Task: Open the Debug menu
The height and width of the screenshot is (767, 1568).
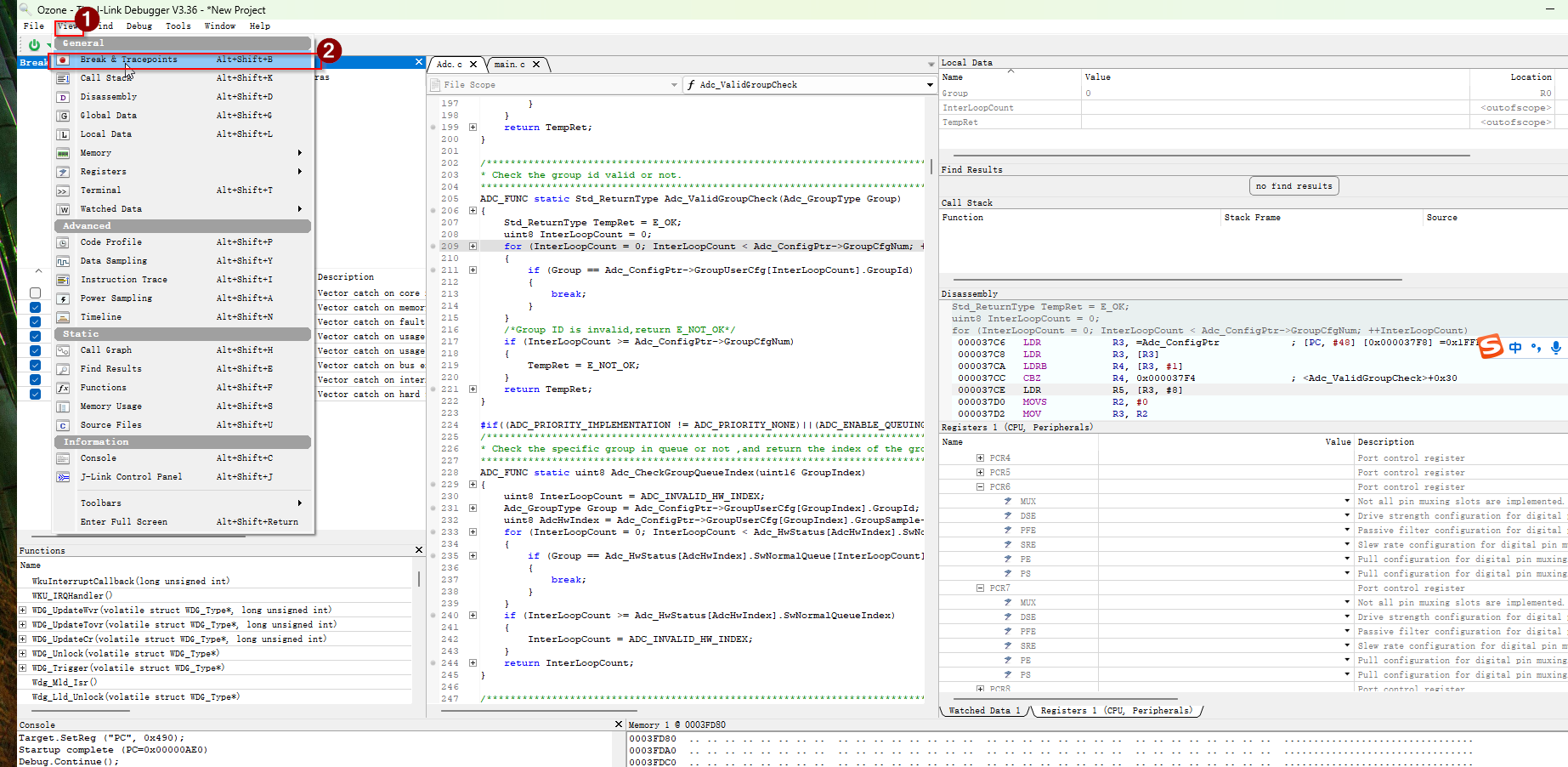Action: pyautogui.click(x=139, y=26)
